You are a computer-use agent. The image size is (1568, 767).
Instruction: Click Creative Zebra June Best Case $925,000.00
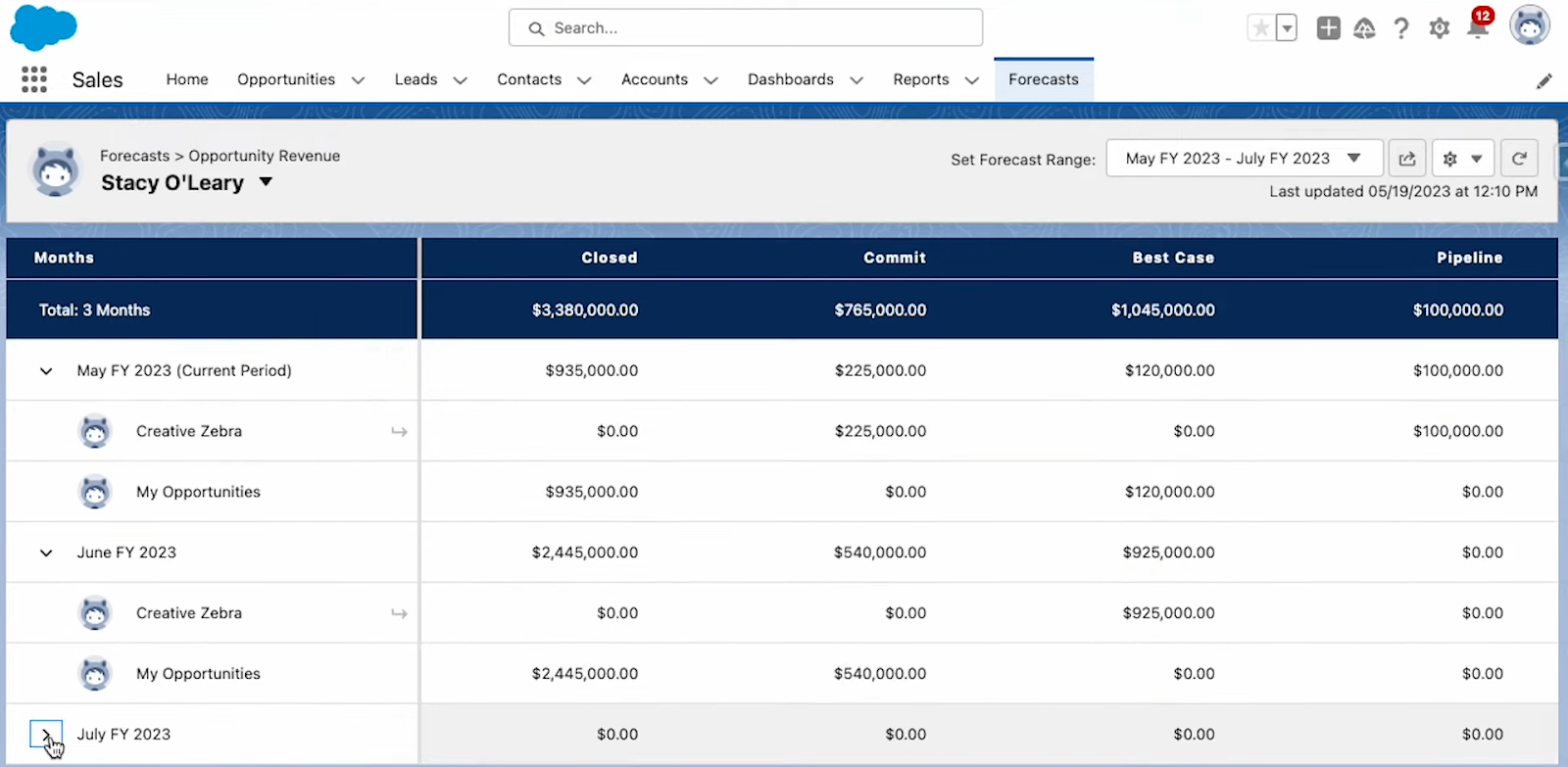coord(1169,613)
